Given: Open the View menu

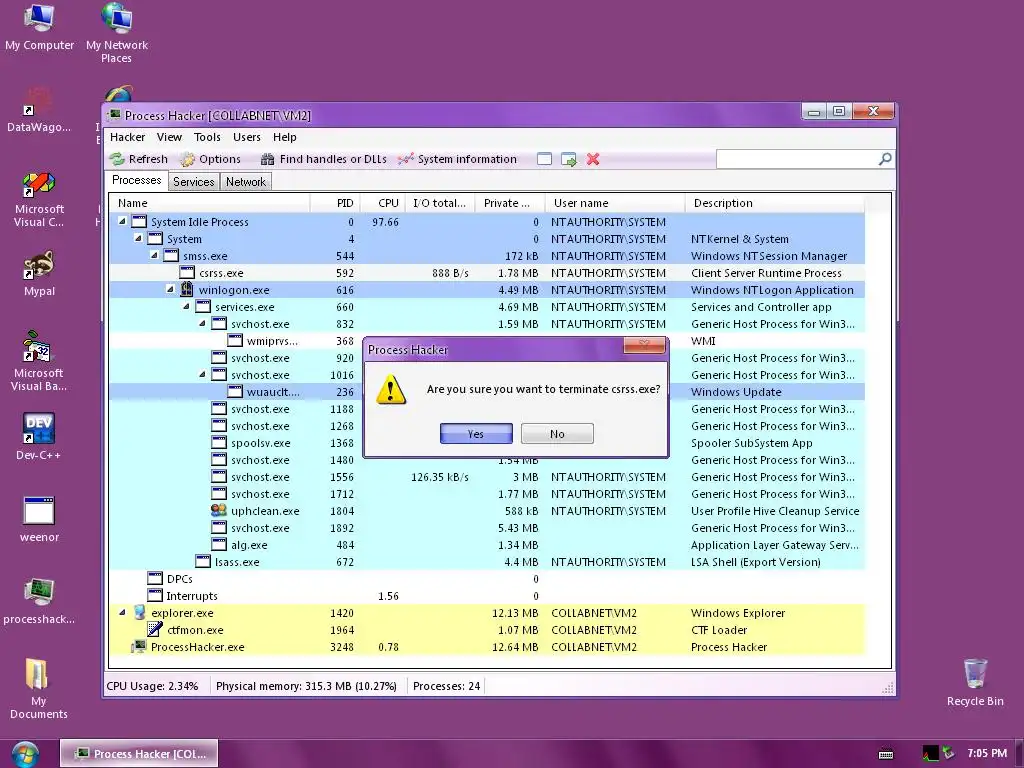Looking at the screenshot, I should click(x=169, y=137).
